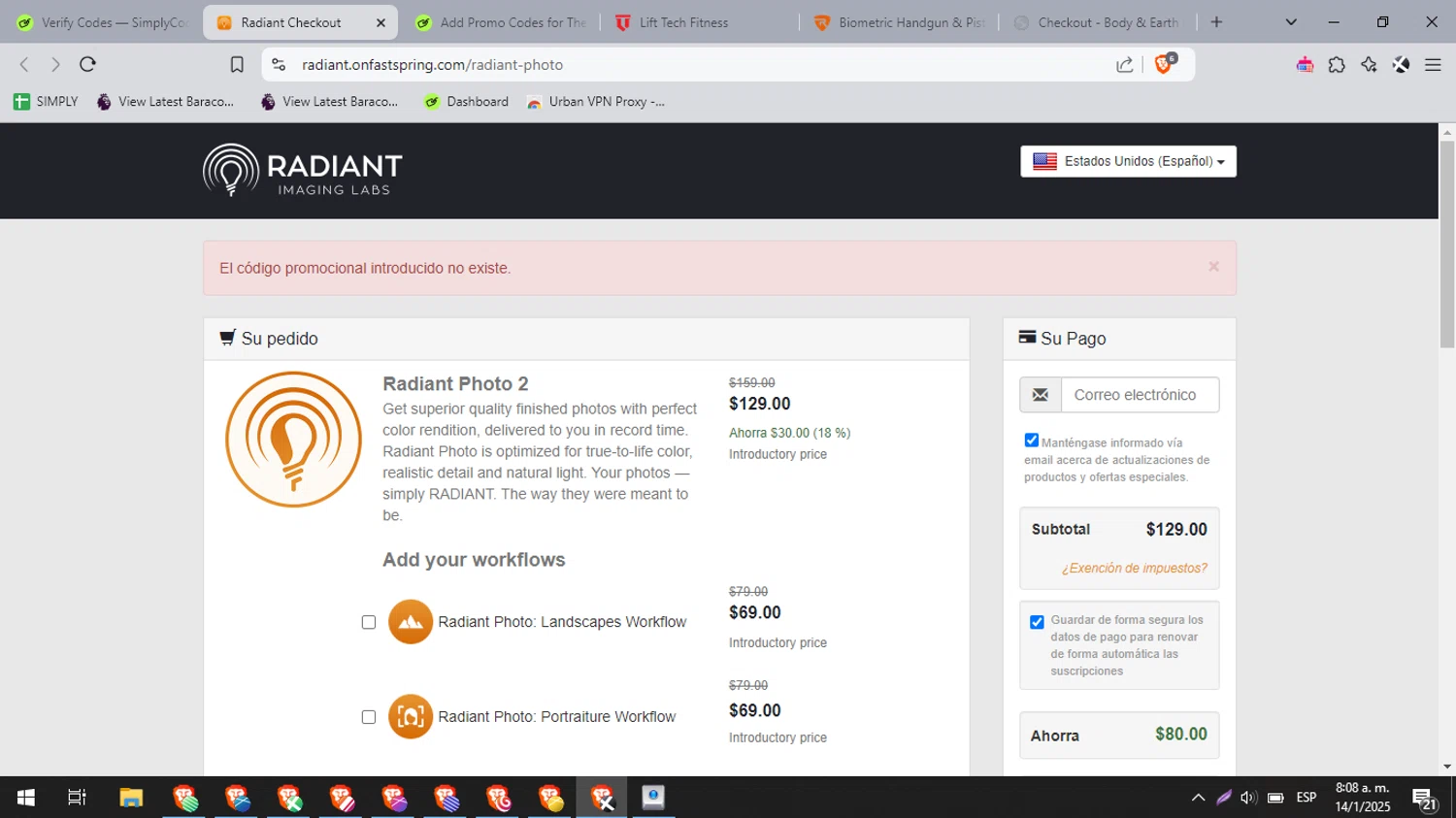Click the black and white extension icon in the toolbar

click(x=1401, y=65)
